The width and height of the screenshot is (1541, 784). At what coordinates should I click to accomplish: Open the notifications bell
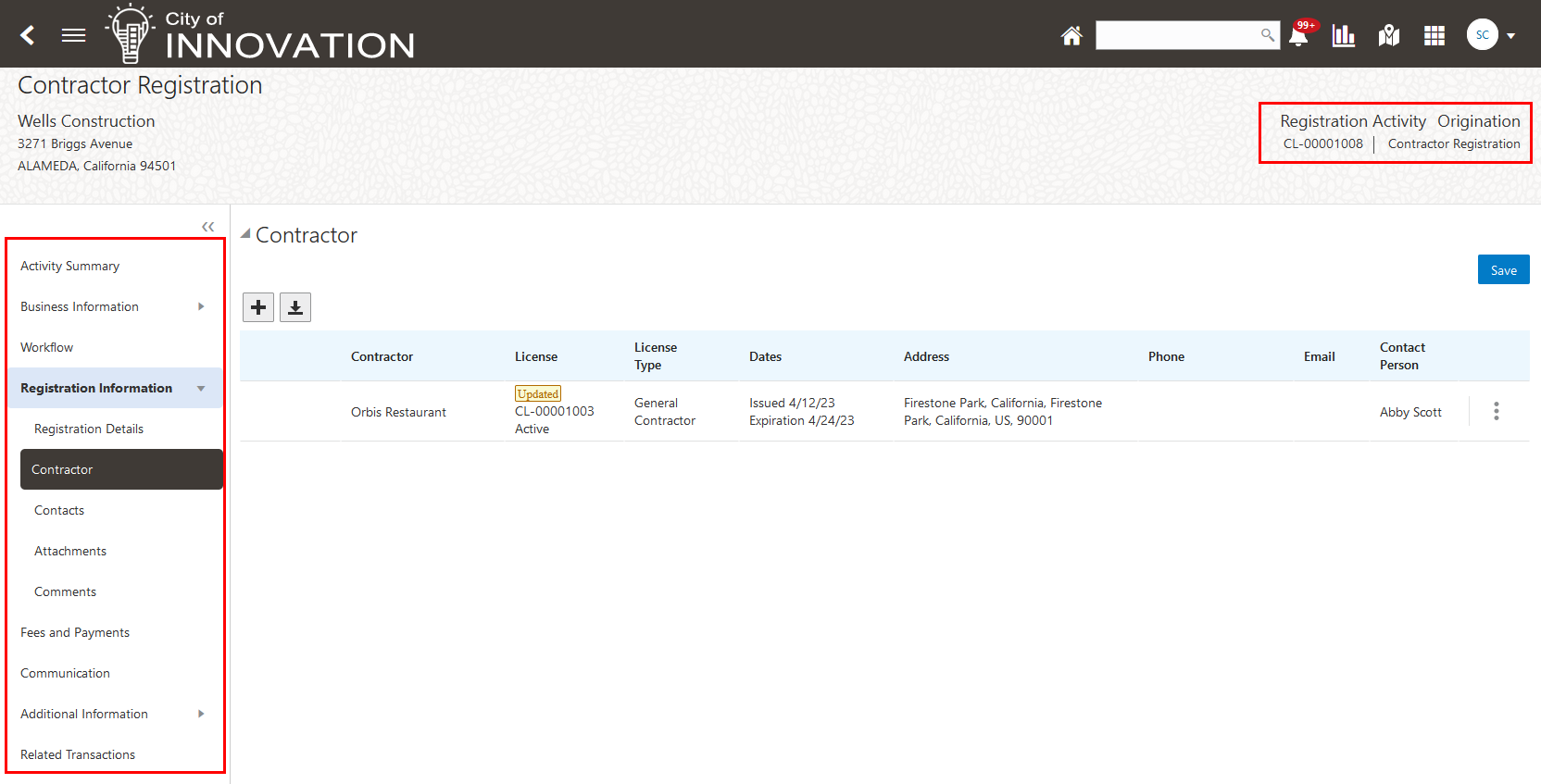point(1299,35)
